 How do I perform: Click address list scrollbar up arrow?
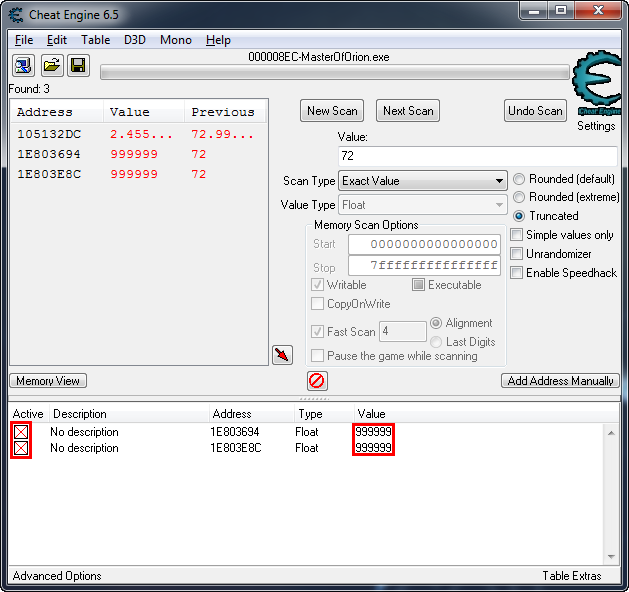tap(611, 433)
